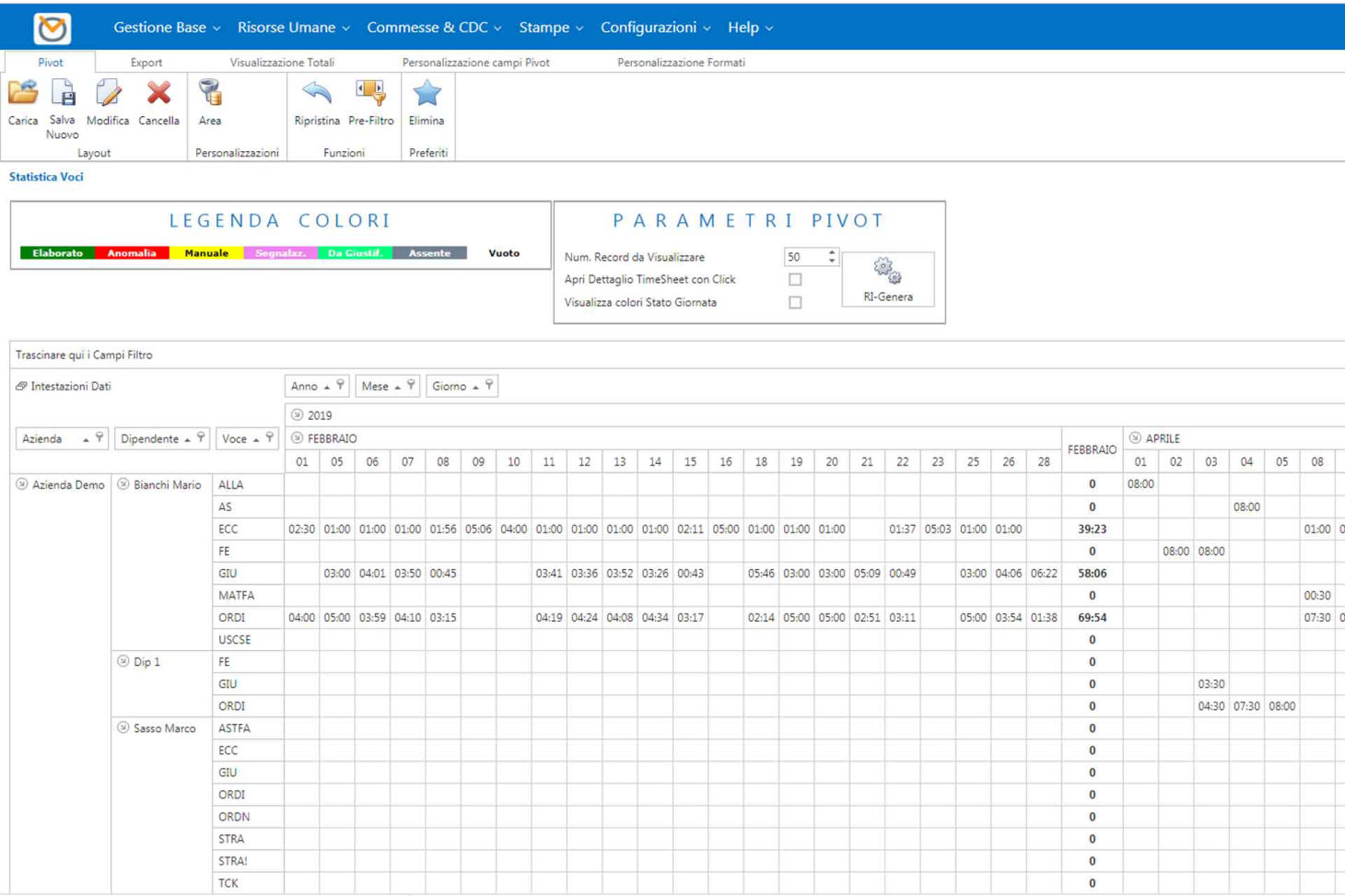Open the Stampe menu
The width and height of the screenshot is (1345, 896).
[551, 28]
